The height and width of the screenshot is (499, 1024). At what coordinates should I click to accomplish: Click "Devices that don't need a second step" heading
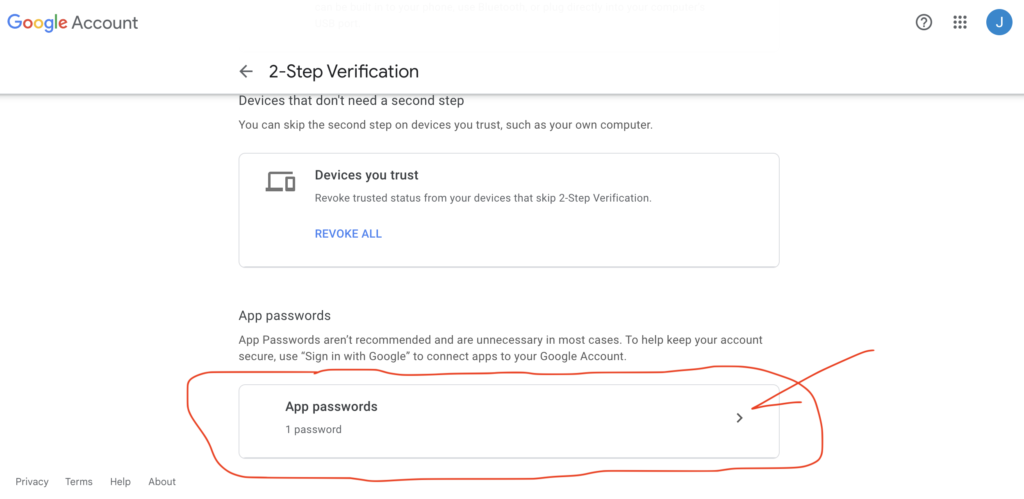(x=351, y=100)
